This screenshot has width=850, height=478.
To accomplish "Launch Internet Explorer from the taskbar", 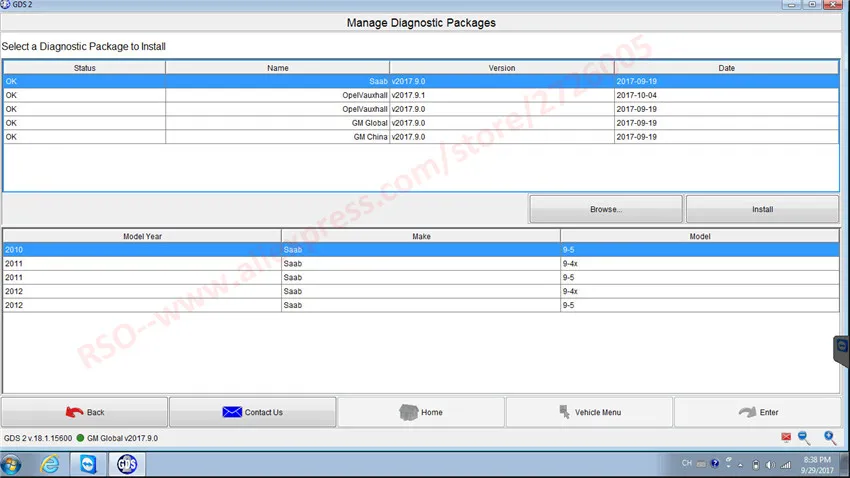I will (x=50, y=464).
